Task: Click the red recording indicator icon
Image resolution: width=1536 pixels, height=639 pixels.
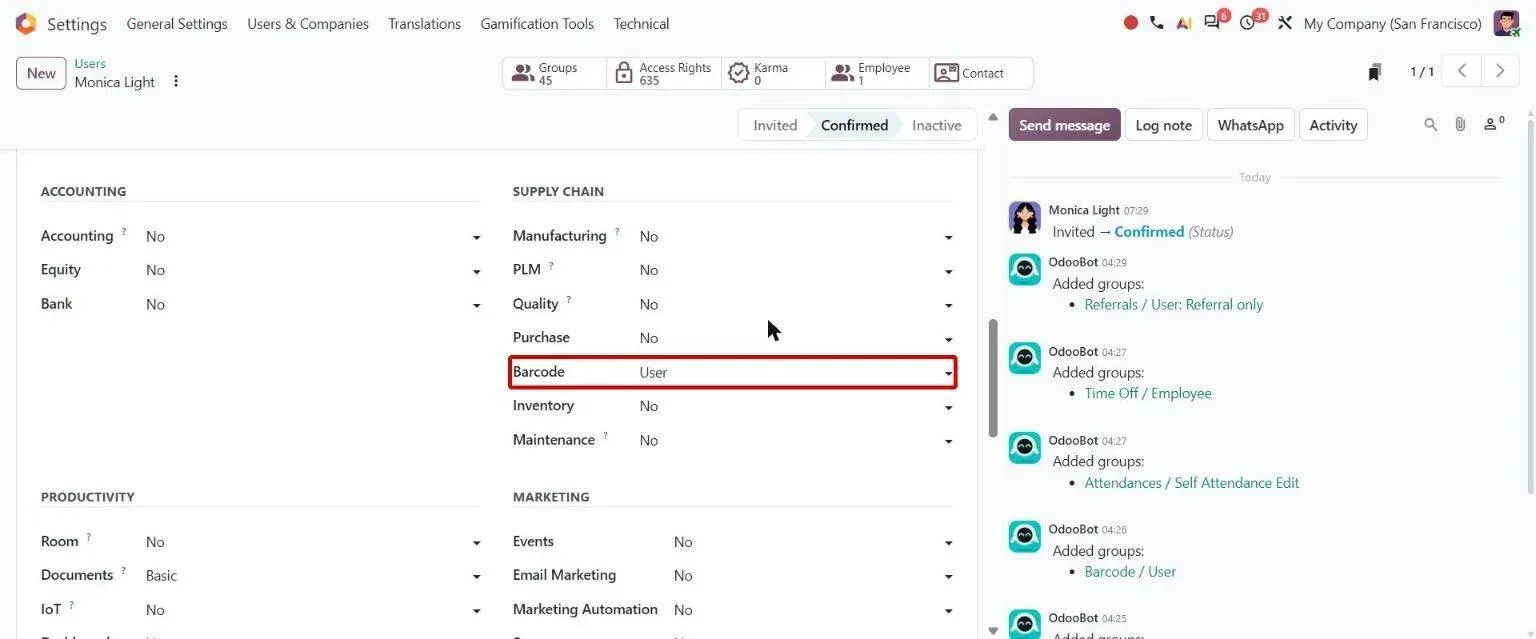Action: (x=1131, y=23)
